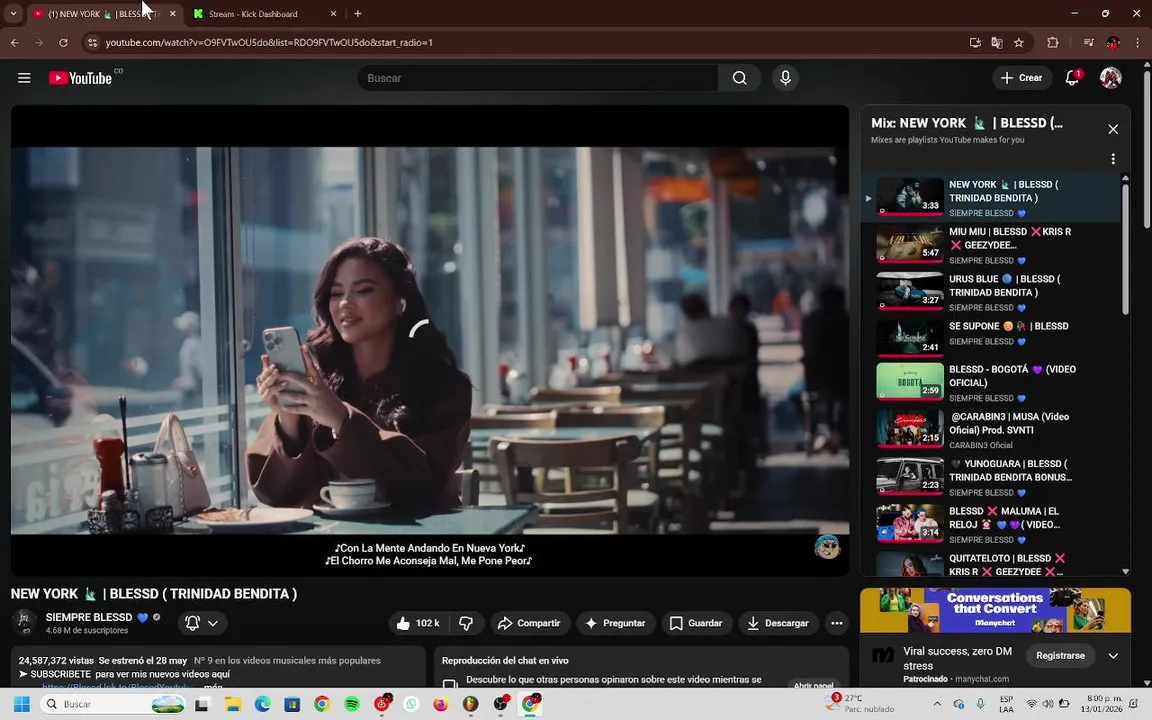This screenshot has height=720, width=1152.
Task: Open Firefox from the taskbar
Action: point(441,704)
